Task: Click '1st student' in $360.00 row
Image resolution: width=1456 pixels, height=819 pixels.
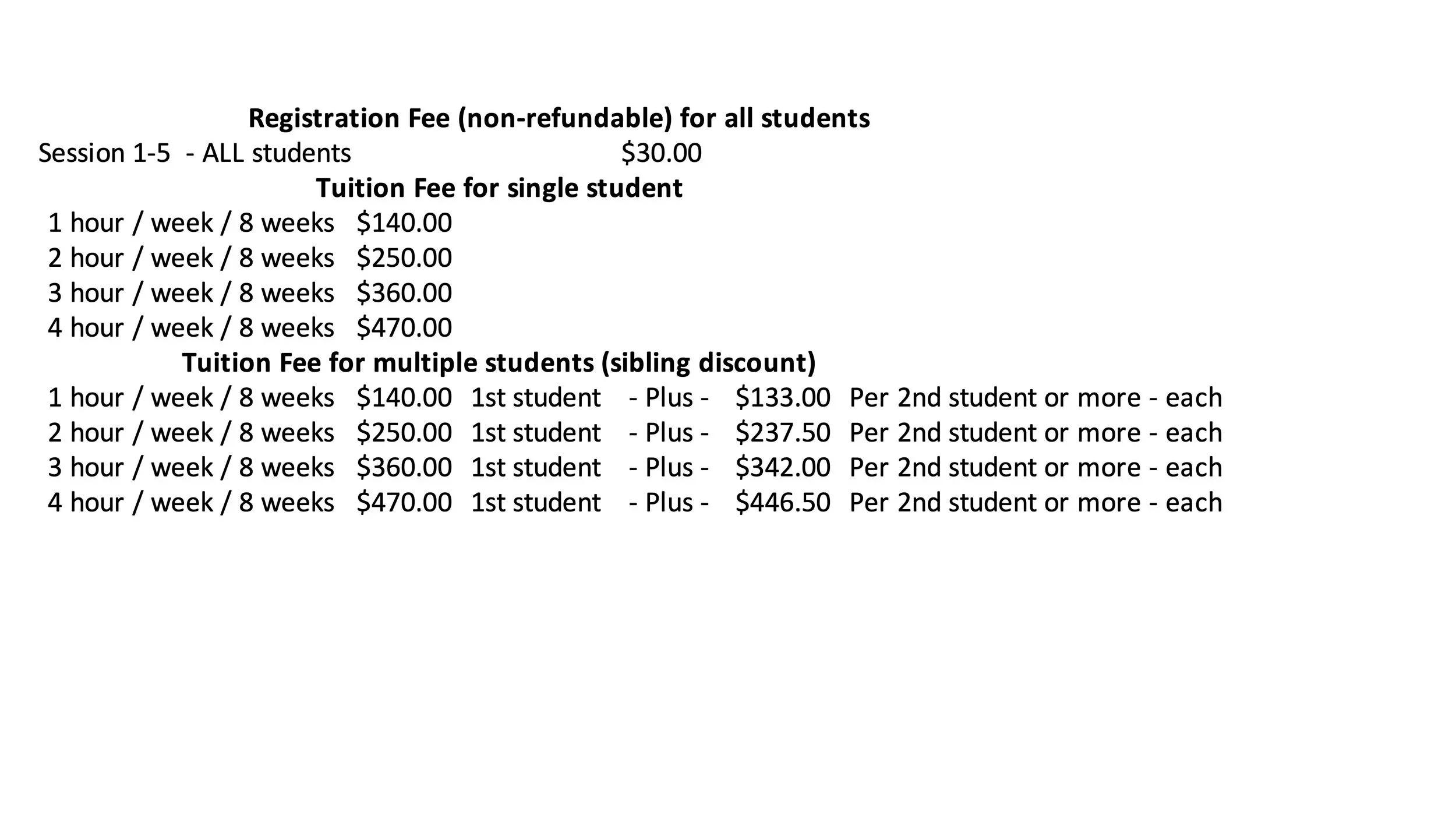Action: [x=536, y=468]
